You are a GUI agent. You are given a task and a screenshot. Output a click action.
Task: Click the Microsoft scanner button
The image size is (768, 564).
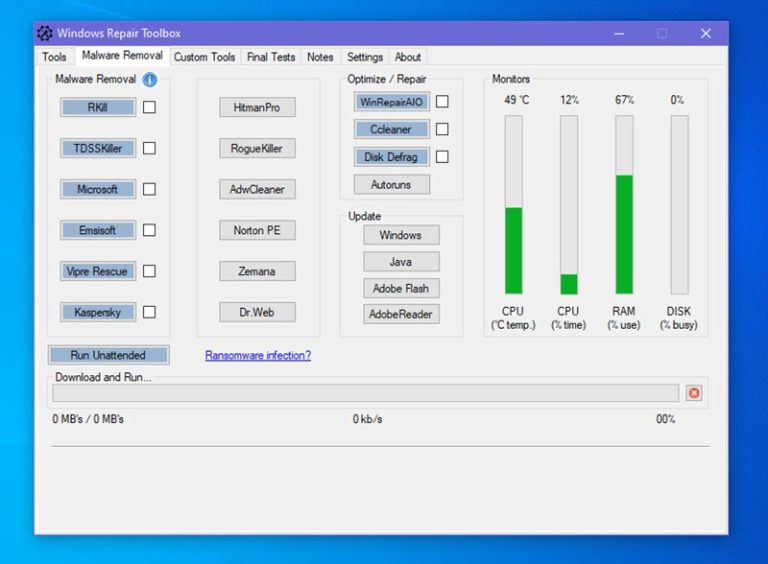click(x=98, y=189)
